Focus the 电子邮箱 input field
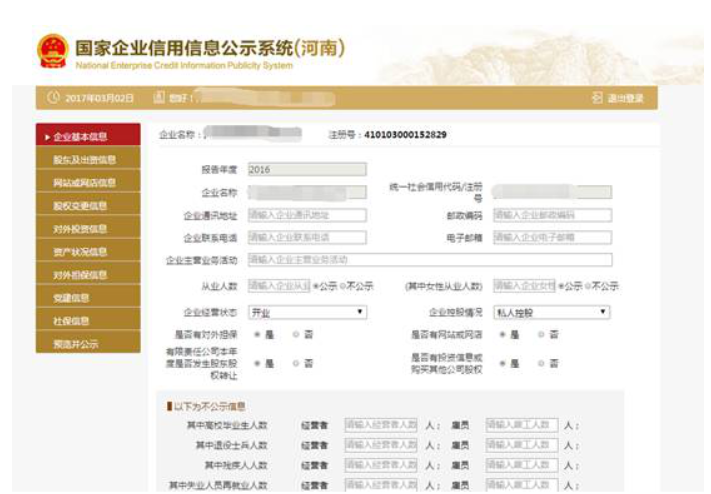 click(x=551, y=237)
